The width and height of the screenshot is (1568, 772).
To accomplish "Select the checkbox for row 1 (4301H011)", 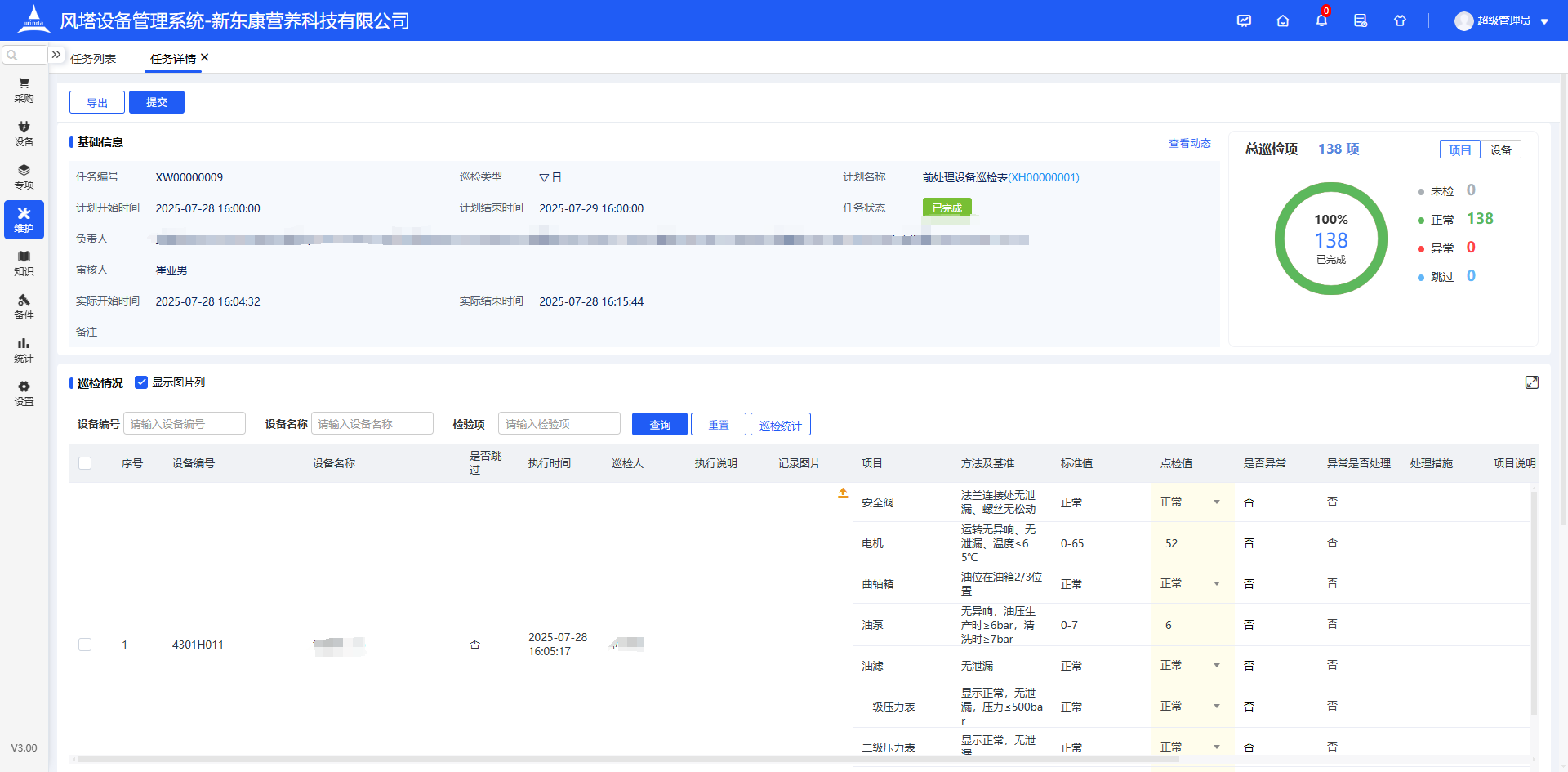I will (x=85, y=644).
